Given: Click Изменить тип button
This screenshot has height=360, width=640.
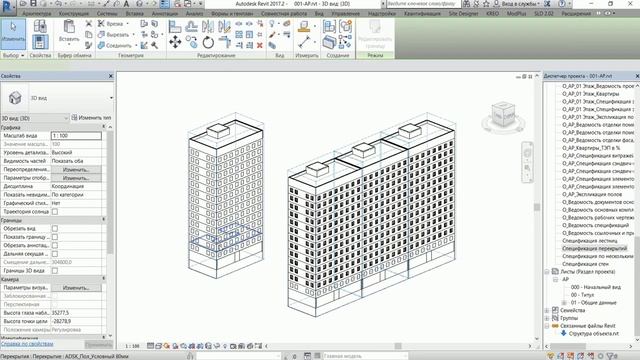Looking at the screenshot, I should coord(91,118).
